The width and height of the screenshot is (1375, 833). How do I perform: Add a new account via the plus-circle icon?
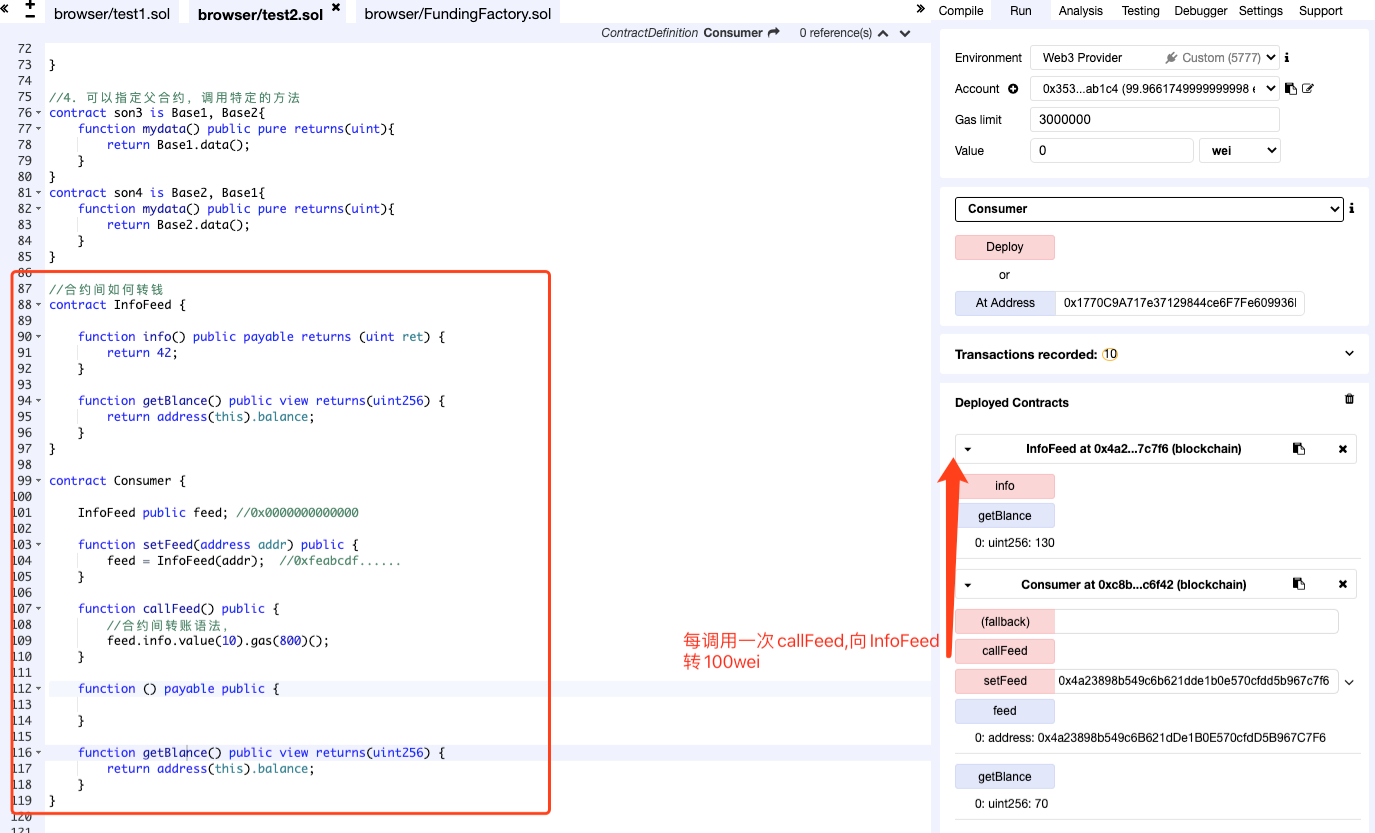(x=1014, y=89)
